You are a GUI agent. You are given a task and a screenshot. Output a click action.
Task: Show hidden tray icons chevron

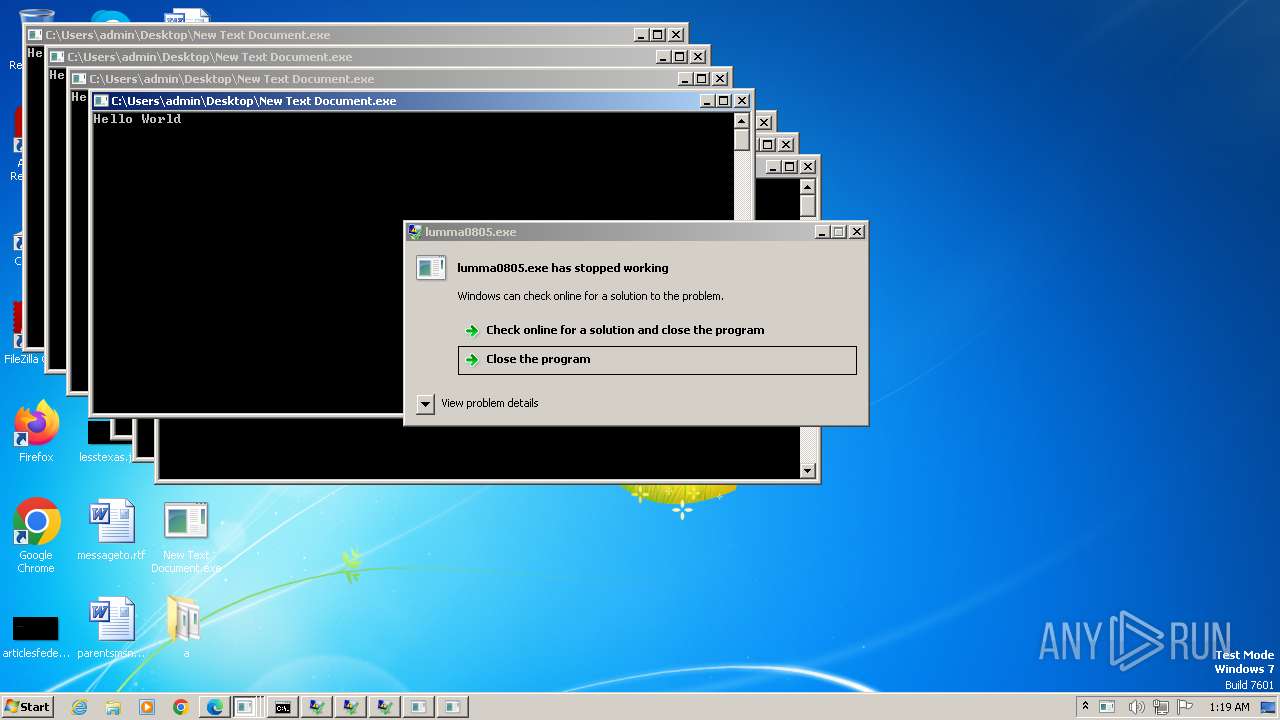[1085, 706]
